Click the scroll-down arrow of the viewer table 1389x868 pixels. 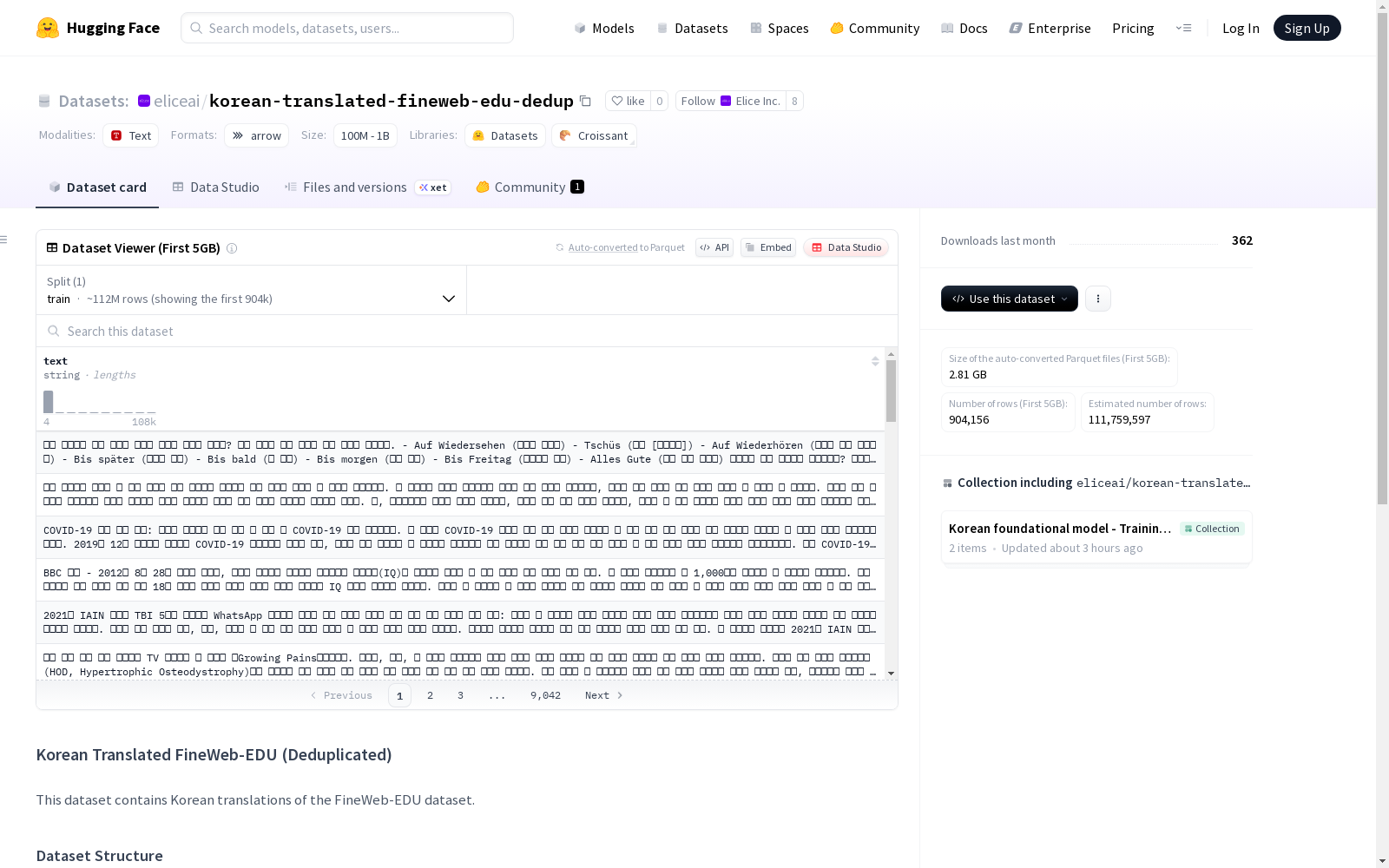click(891, 674)
